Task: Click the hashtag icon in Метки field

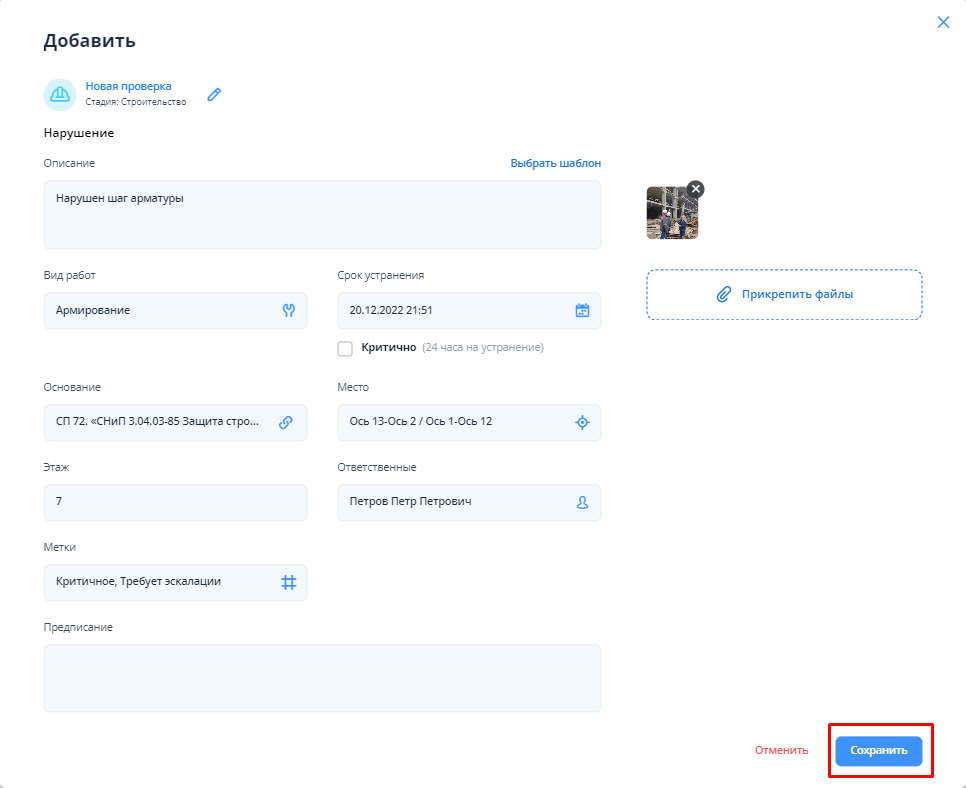Action: pos(288,582)
